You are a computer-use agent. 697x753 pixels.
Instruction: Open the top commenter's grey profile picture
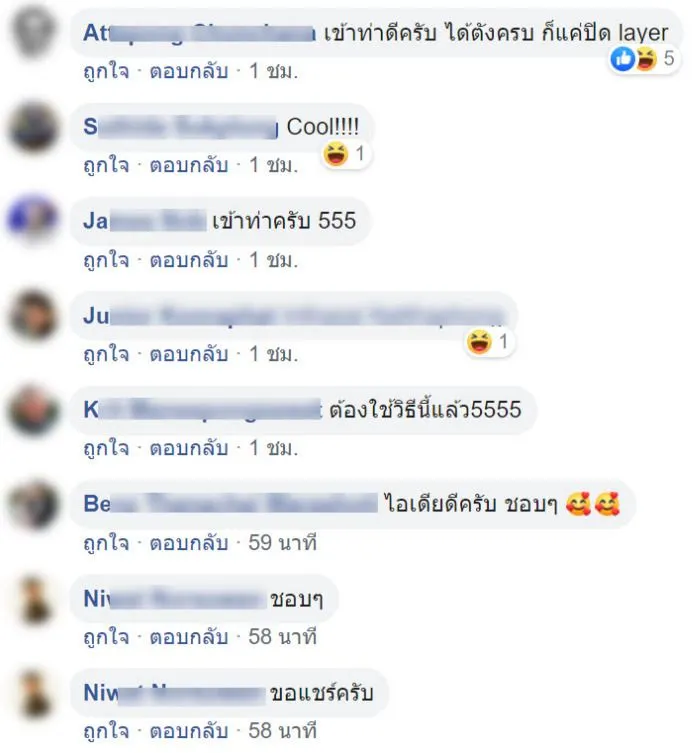[34, 33]
